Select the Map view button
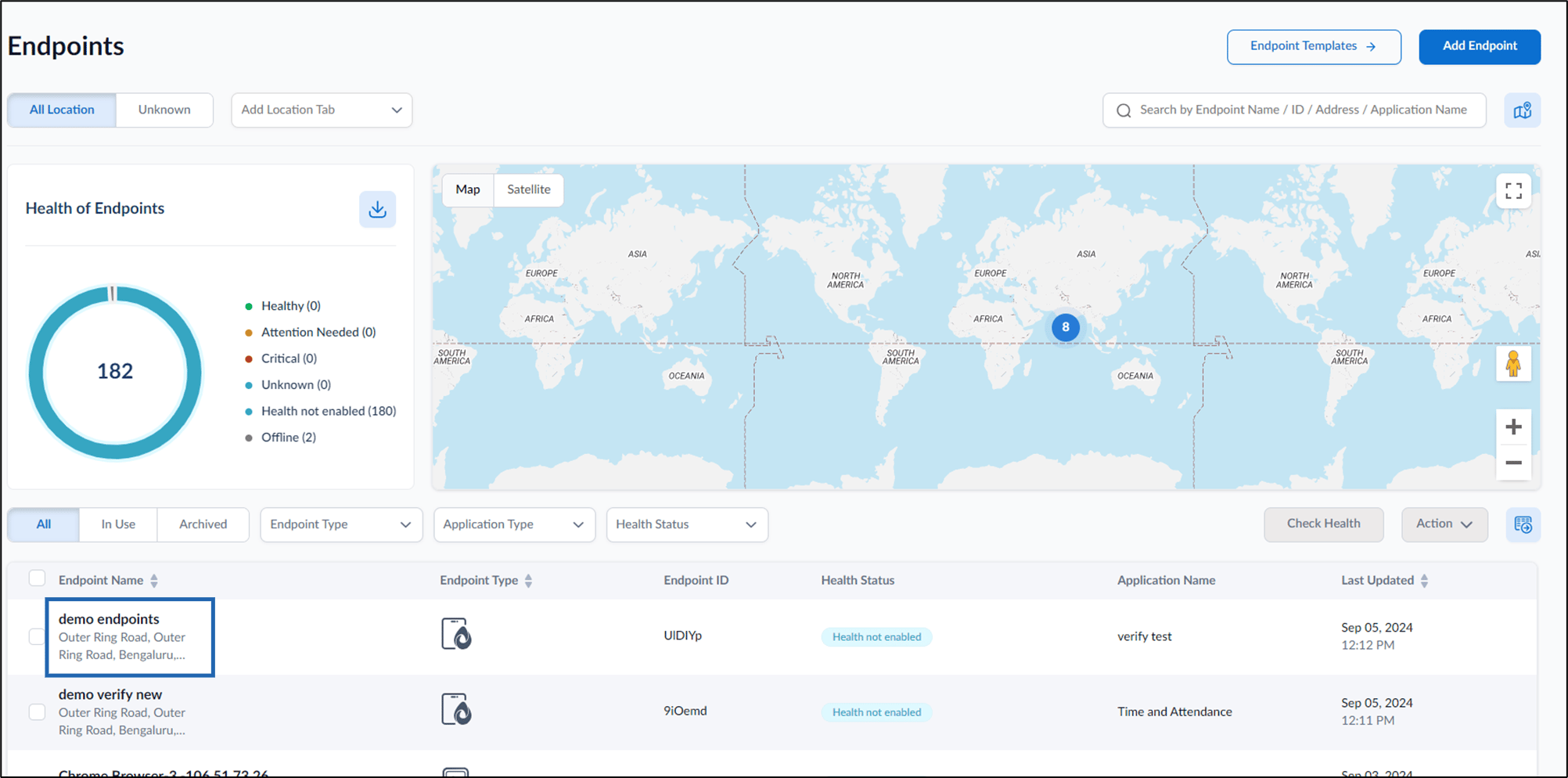This screenshot has height=778, width=1568. (468, 189)
